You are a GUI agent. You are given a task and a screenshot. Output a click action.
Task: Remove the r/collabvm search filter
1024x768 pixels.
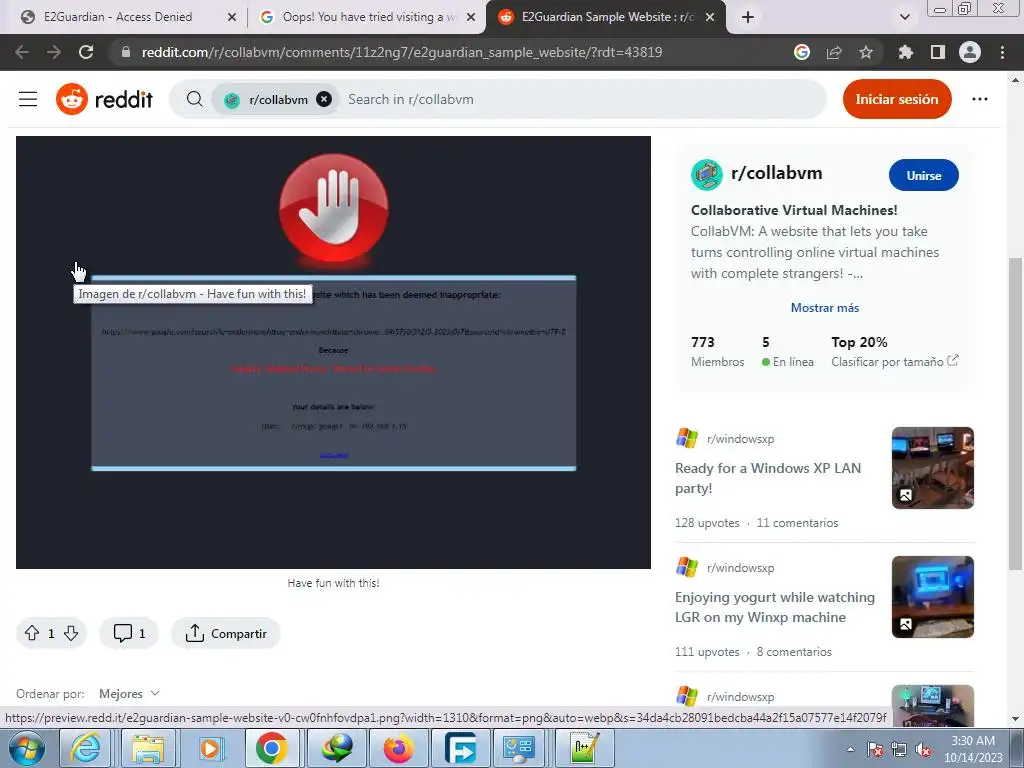[324, 99]
